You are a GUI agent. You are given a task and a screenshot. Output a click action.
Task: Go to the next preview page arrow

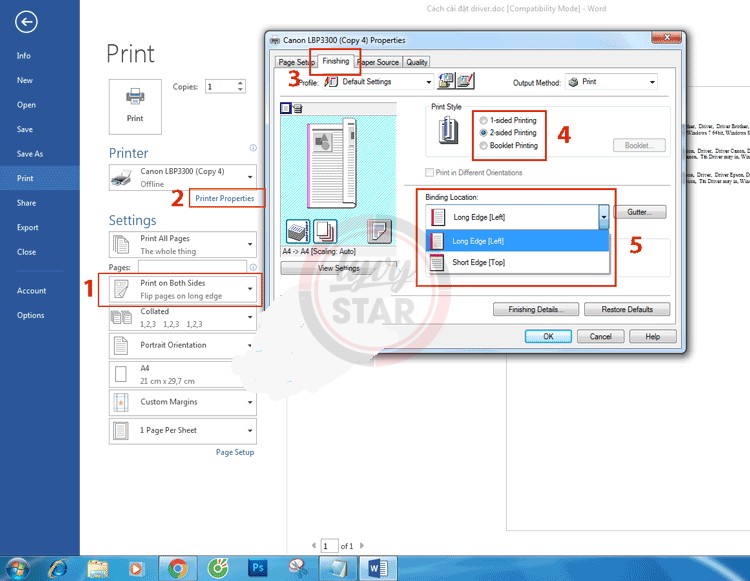(362, 546)
